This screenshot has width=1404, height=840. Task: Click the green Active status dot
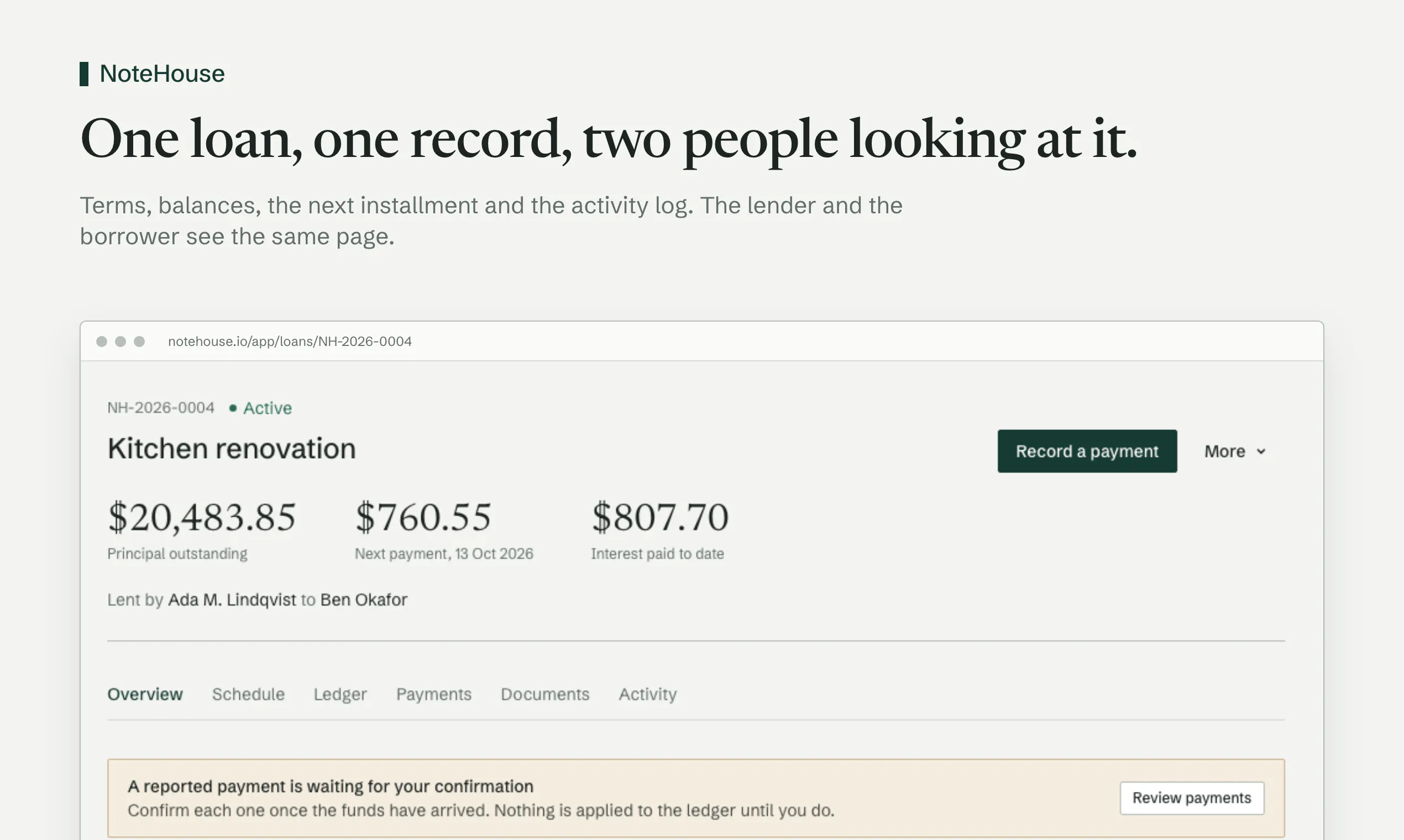(x=233, y=408)
